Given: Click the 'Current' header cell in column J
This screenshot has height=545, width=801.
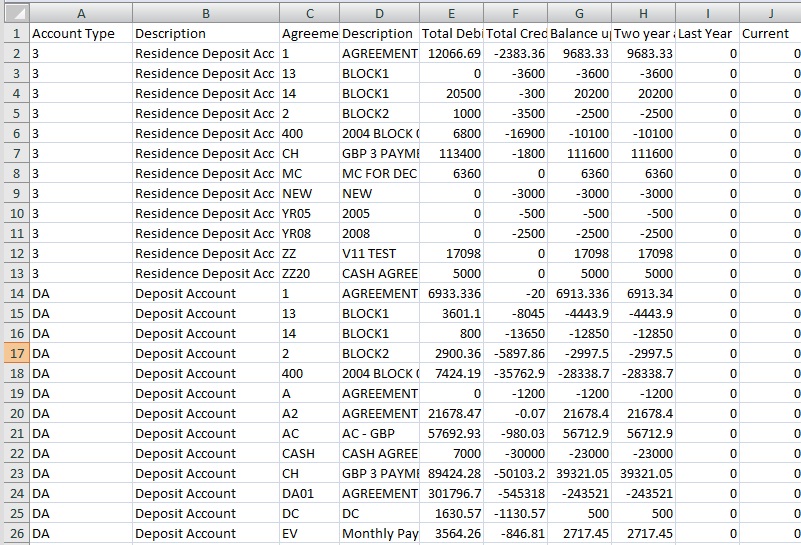Looking at the screenshot, I should click(x=771, y=34).
